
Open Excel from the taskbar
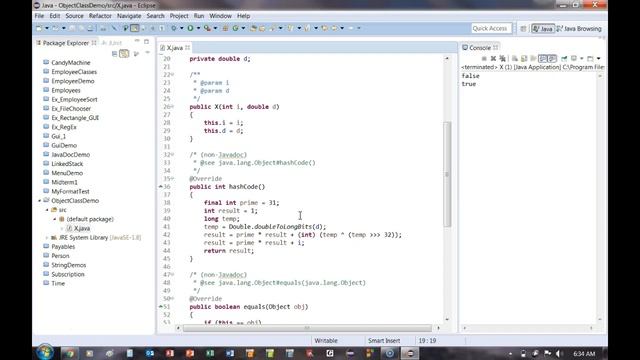pyautogui.click(x=210, y=353)
